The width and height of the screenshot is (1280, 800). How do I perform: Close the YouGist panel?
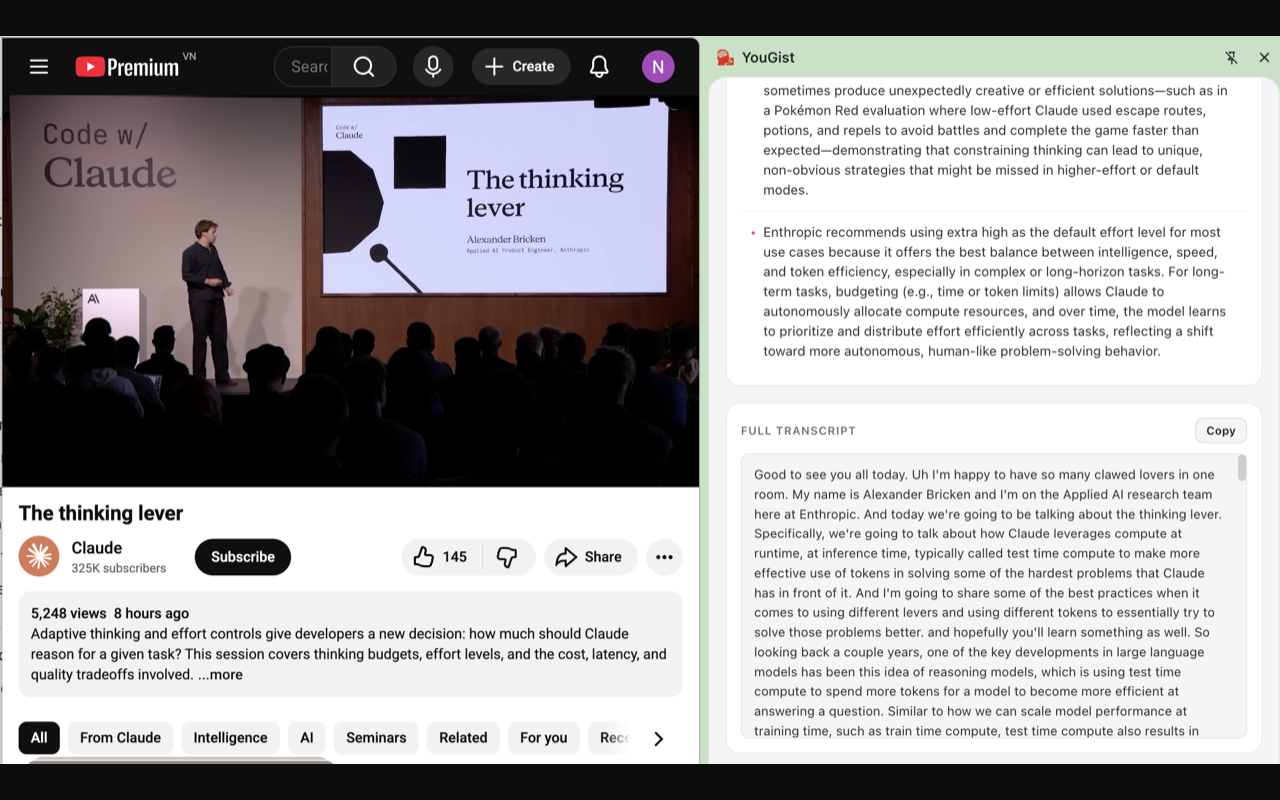point(1264,58)
